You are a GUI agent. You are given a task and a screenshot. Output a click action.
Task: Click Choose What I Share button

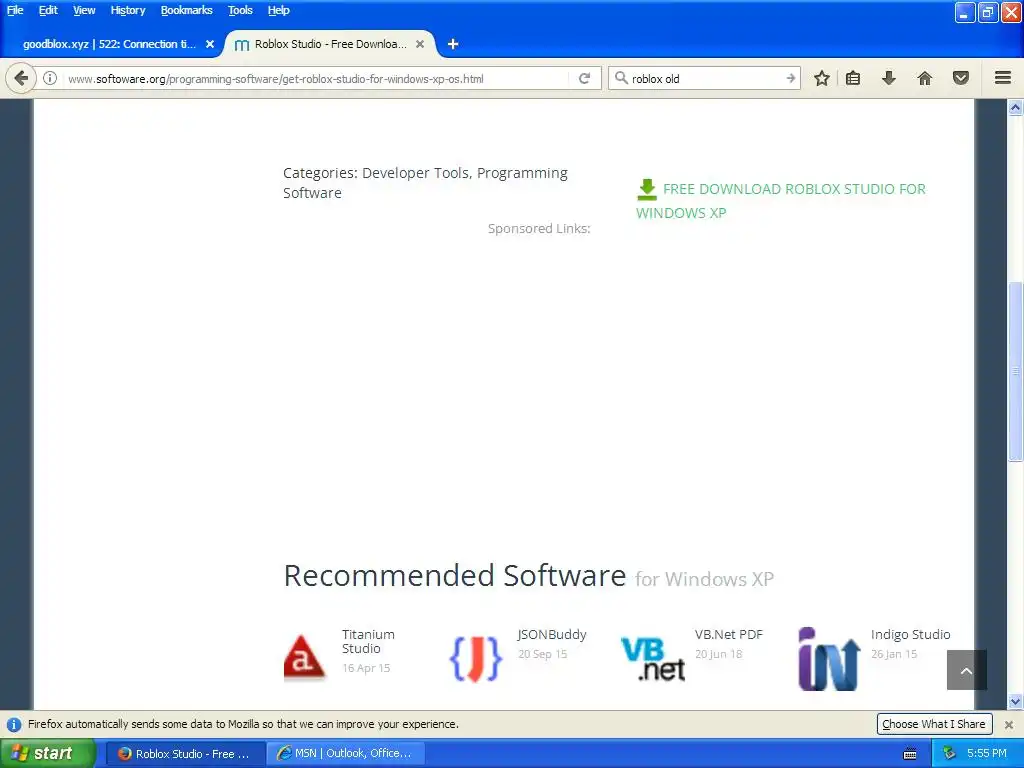[x=934, y=724]
